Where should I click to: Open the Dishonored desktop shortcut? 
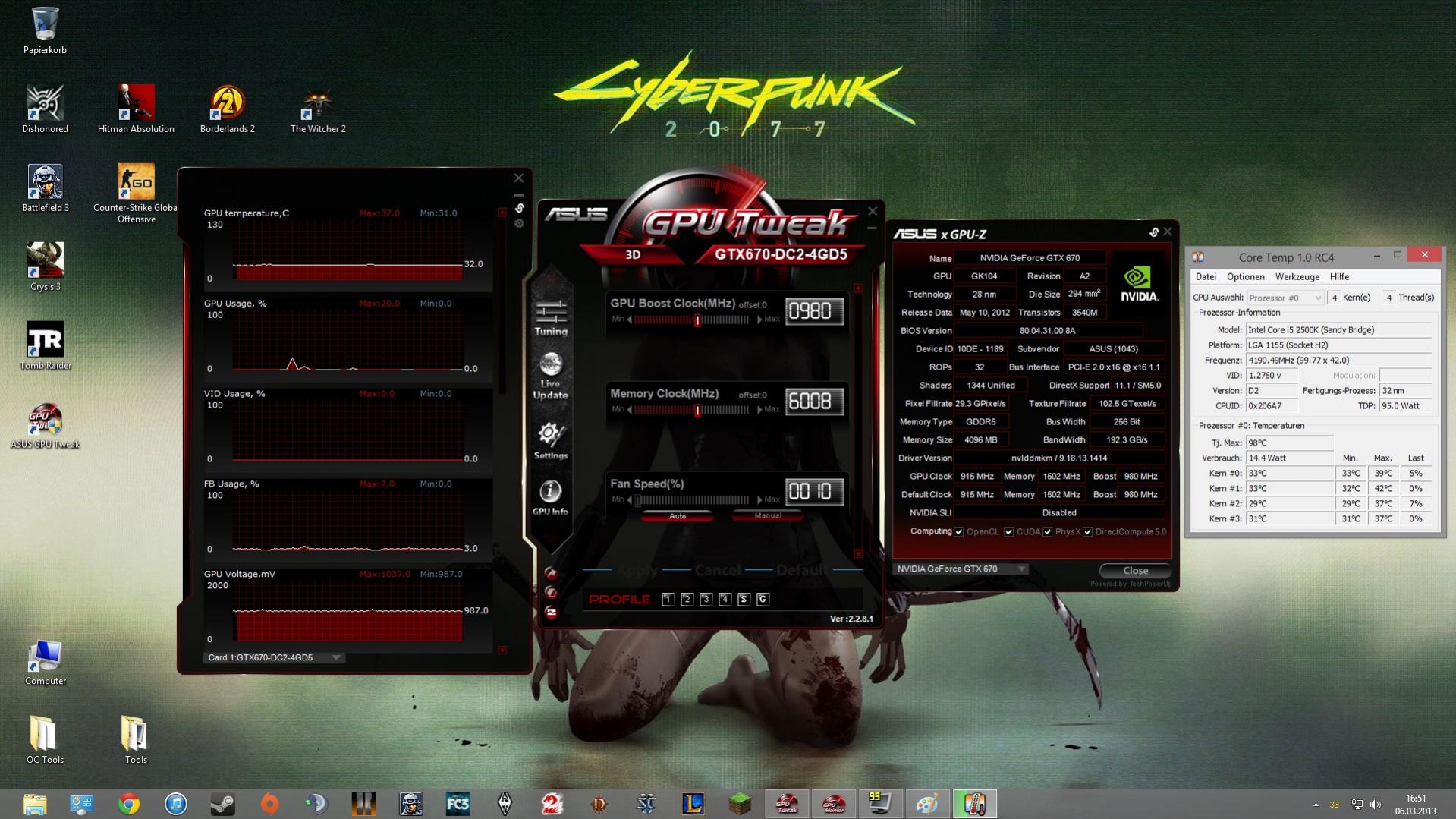point(45,109)
